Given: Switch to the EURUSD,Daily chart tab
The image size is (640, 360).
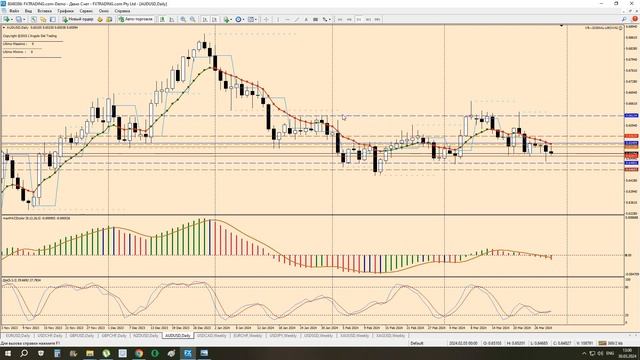Looking at the screenshot, I should coord(18,336).
